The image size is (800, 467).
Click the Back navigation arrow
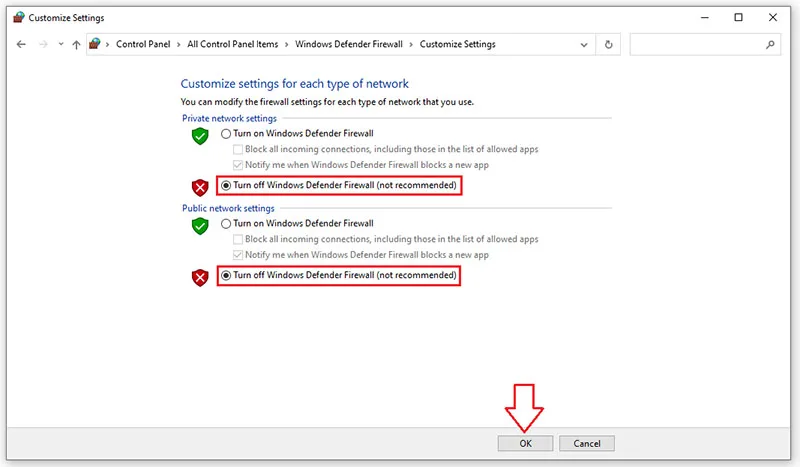pyautogui.click(x=21, y=44)
